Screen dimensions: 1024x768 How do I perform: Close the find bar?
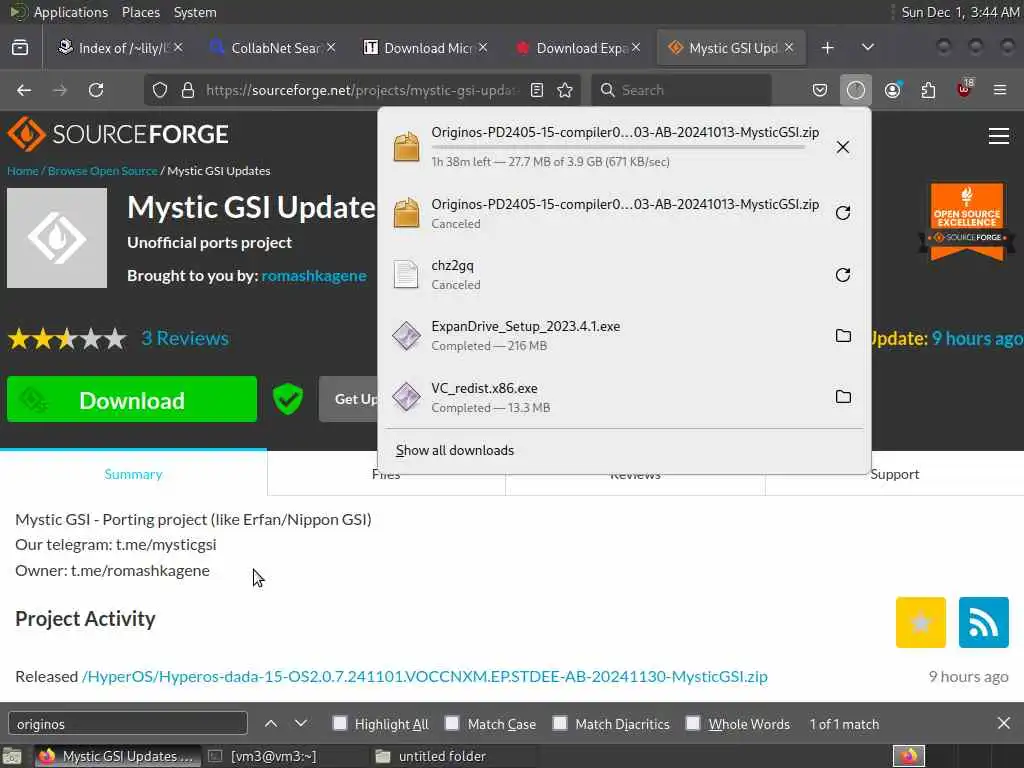click(1004, 723)
